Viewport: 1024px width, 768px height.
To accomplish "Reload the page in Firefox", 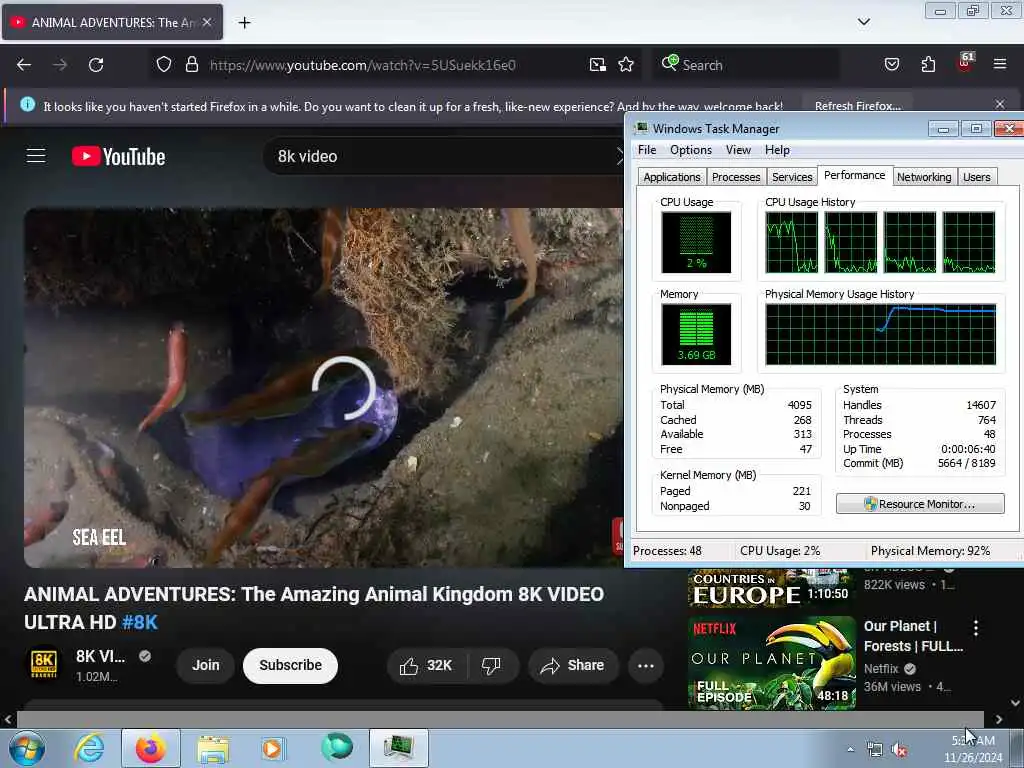I will pos(96,65).
